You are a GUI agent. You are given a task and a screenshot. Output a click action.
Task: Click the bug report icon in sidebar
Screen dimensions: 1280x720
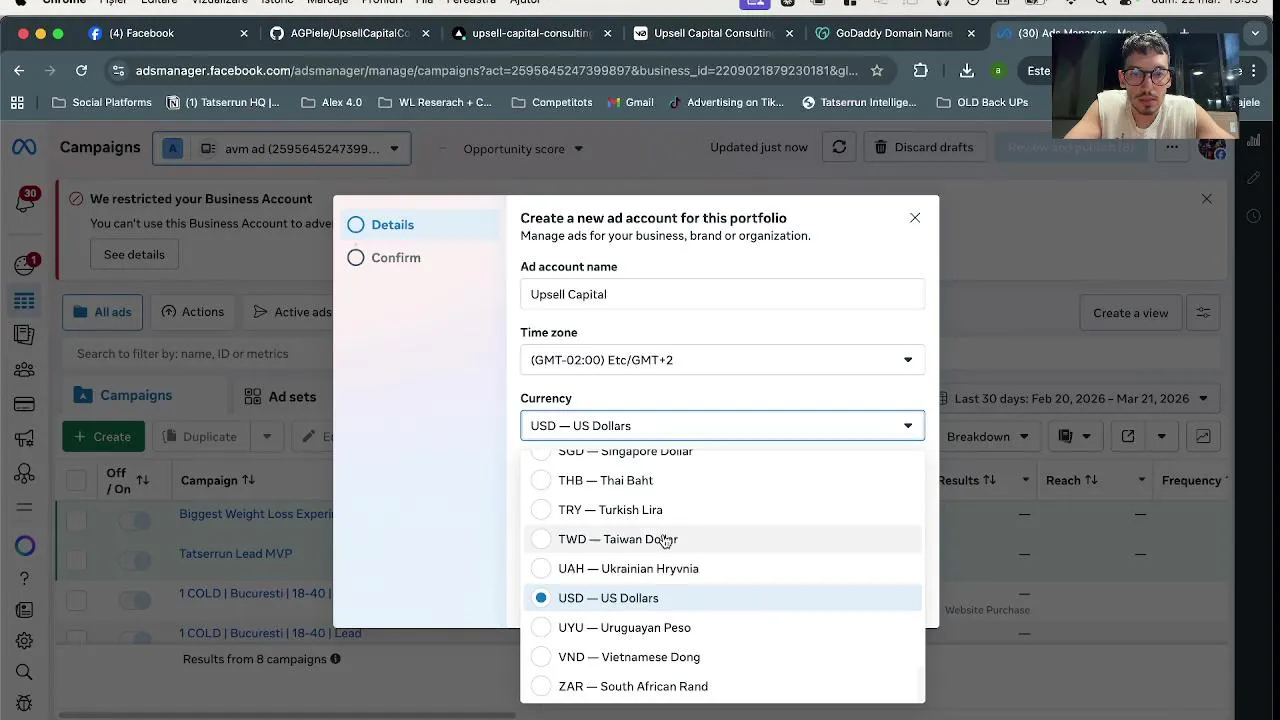[x=25, y=703]
